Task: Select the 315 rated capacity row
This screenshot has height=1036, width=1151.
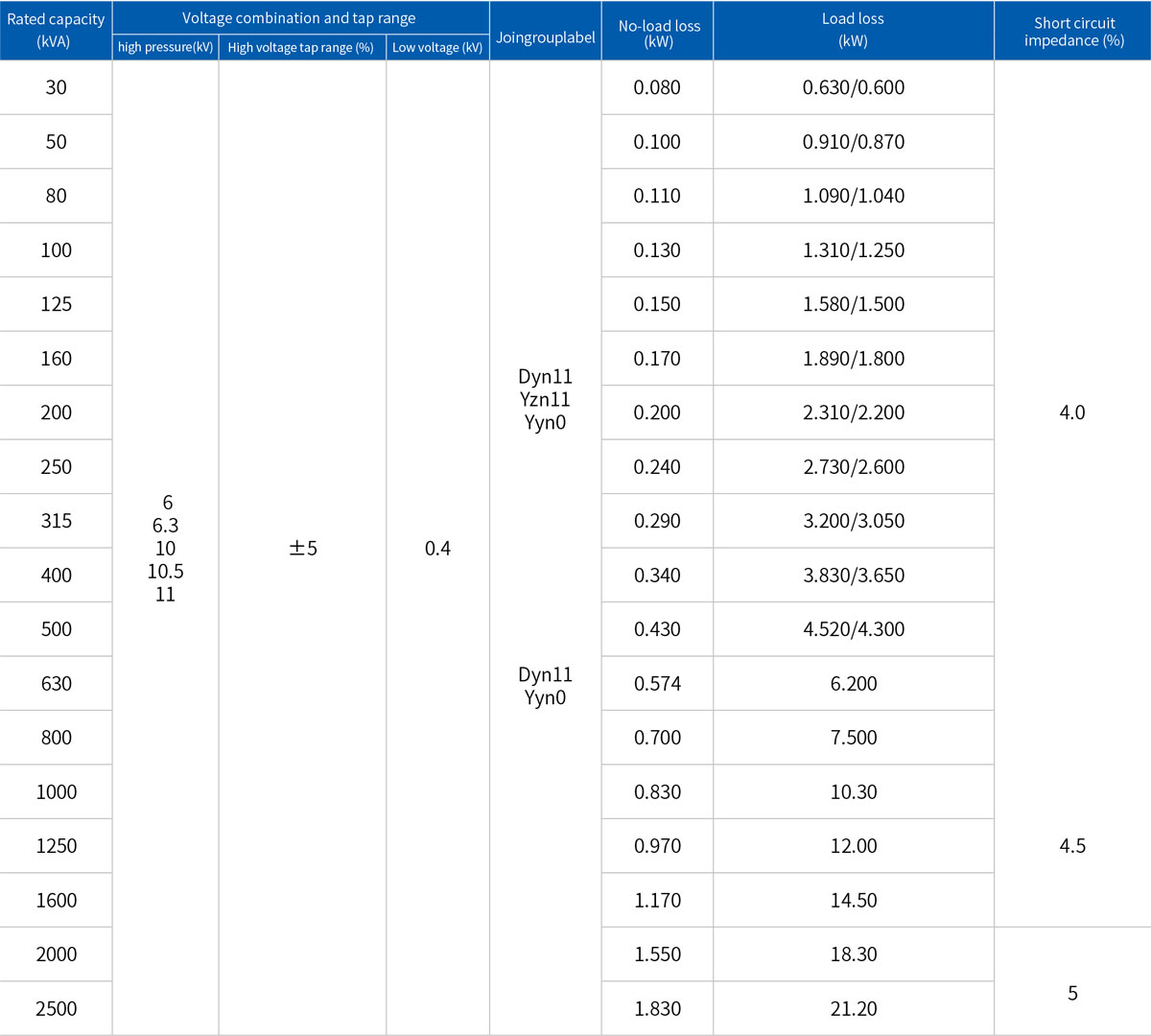Action: point(56,521)
